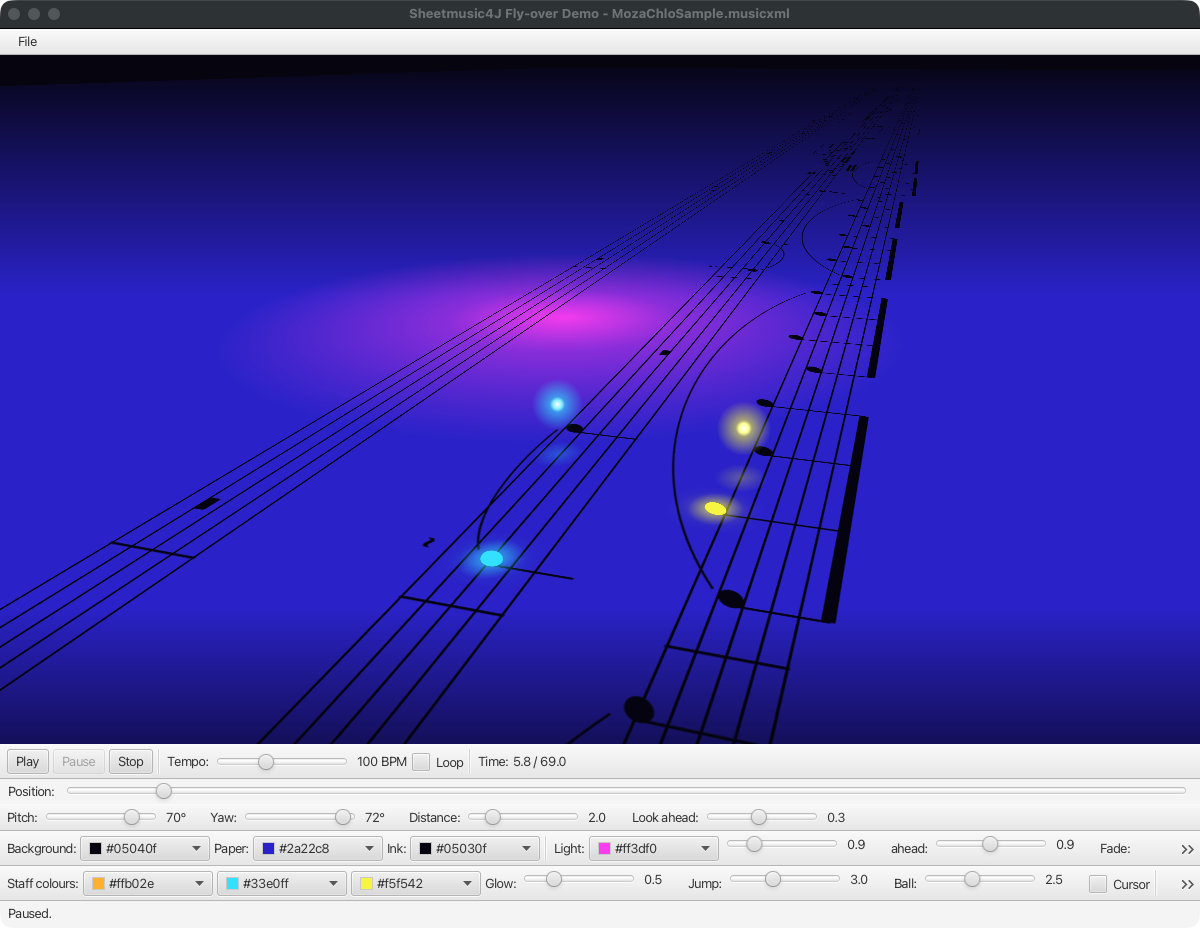Click the 0.5 glow value

click(x=653, y=880)
